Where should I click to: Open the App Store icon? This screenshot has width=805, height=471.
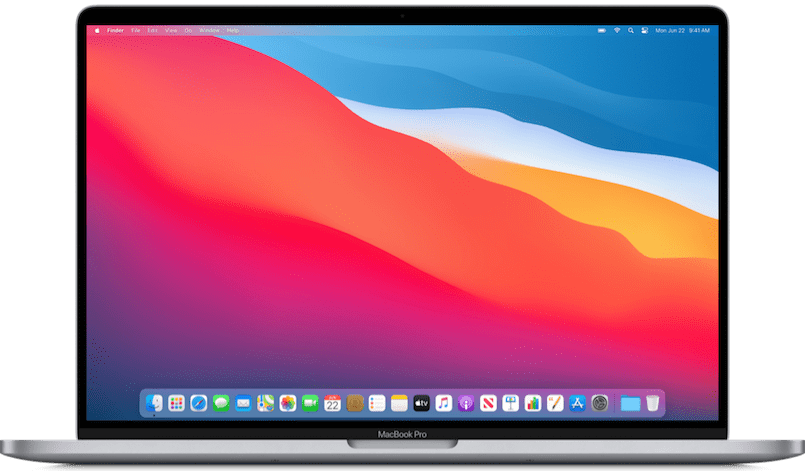click(577, 403)
